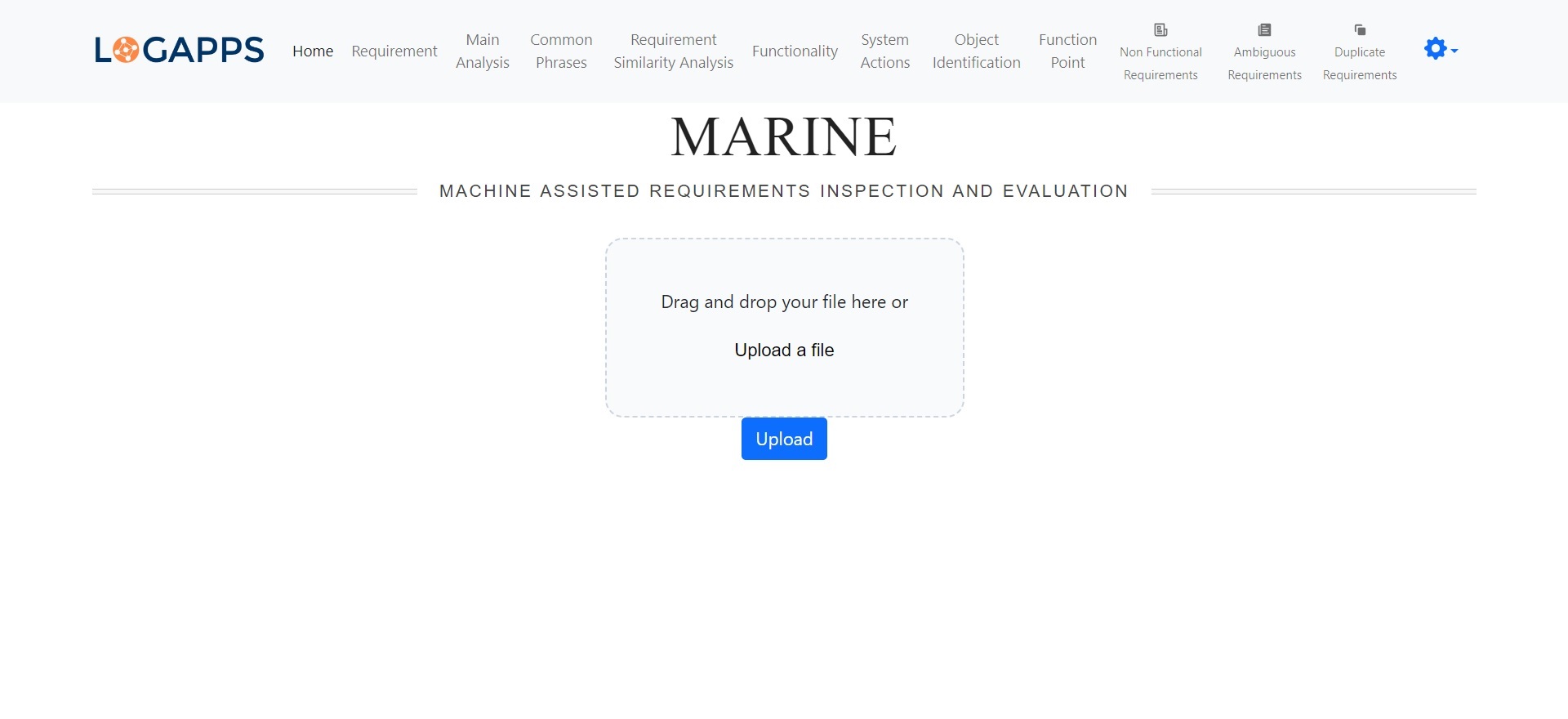Screen dimensions: 1568x719
Task: Go to Object Identification
Action: pos(976,51)
